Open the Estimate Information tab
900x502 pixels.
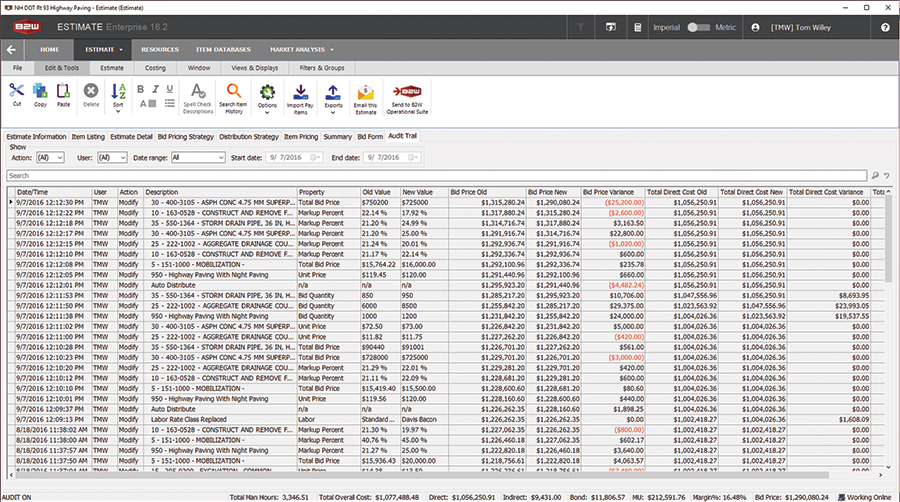point(36,137)
